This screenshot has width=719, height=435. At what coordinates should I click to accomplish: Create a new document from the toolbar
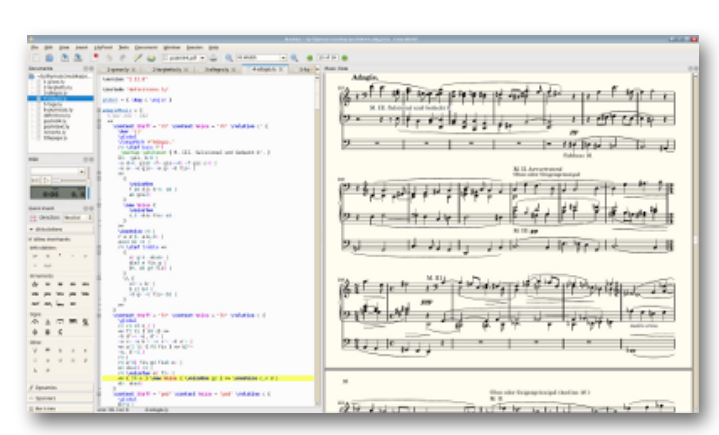[x=36, y=58]
